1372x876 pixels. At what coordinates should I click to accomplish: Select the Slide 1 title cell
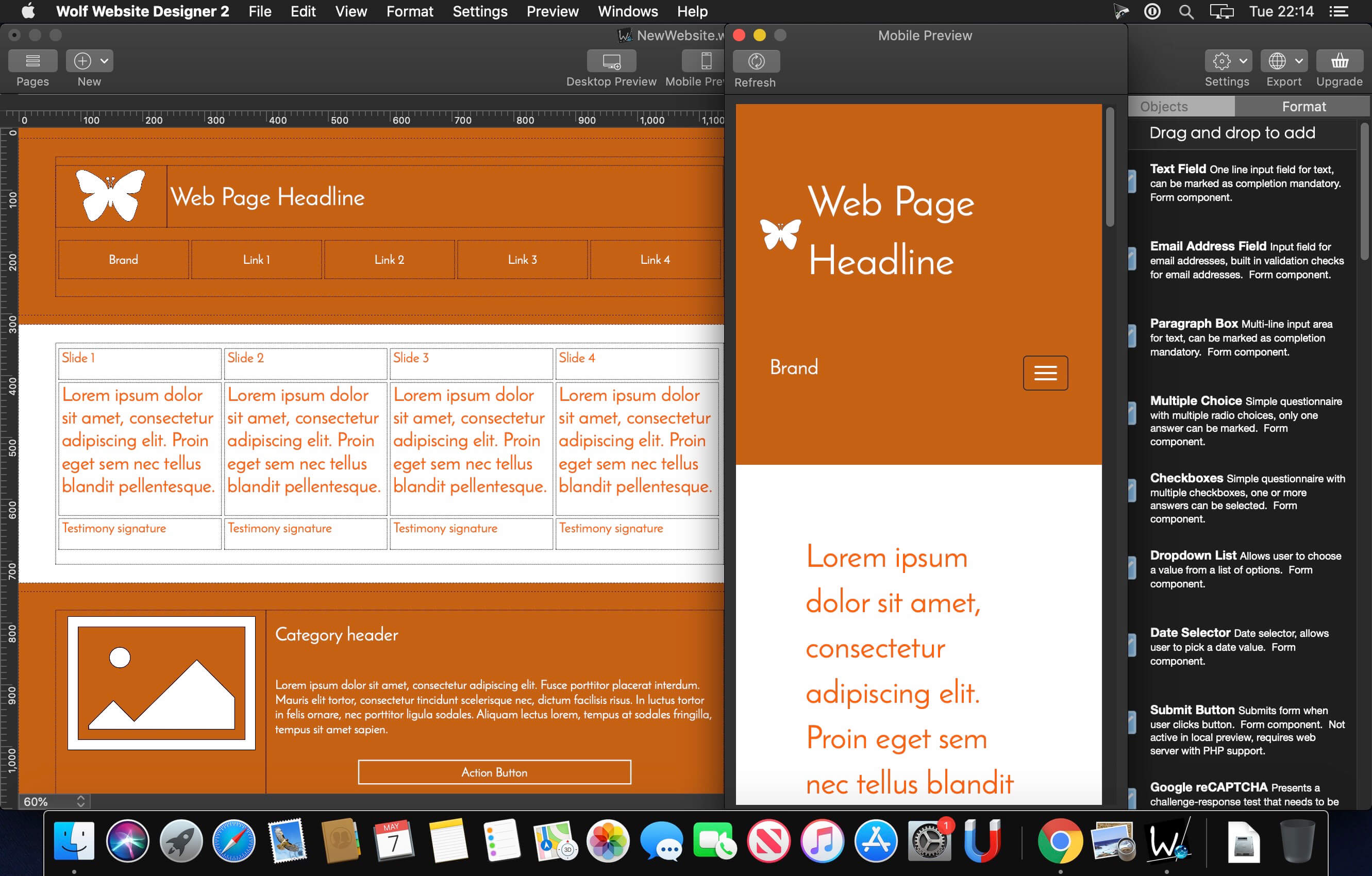[x=140, y=364]
